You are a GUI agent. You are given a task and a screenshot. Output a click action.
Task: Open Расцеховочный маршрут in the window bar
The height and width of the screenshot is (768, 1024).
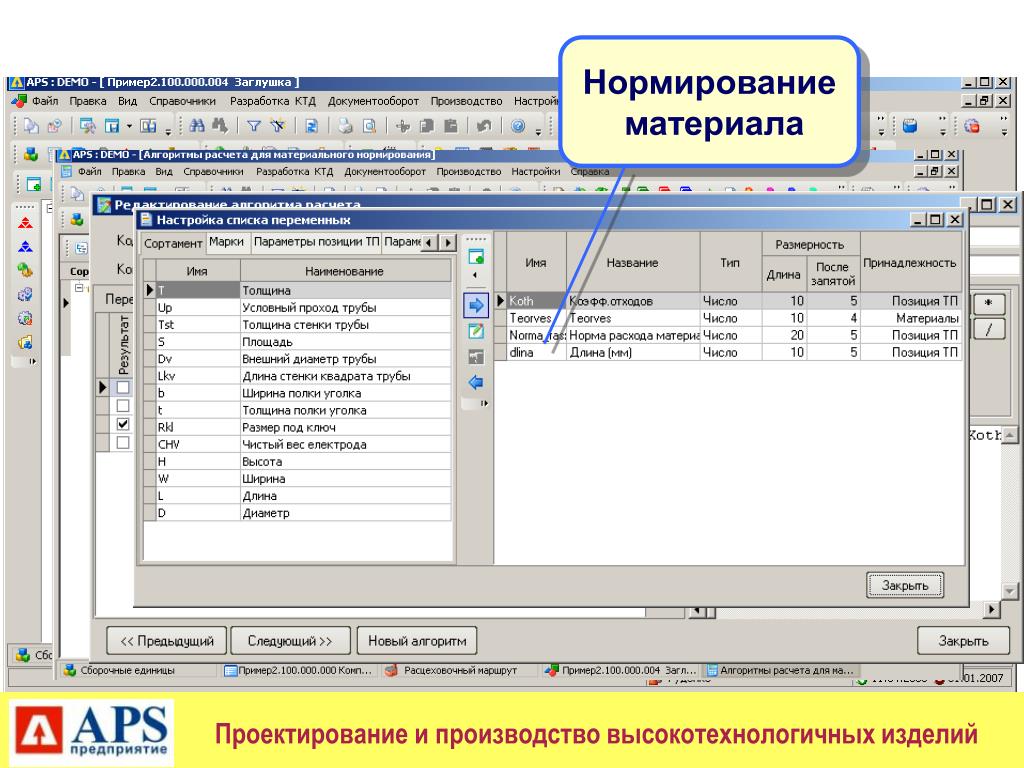coord(460,670)
